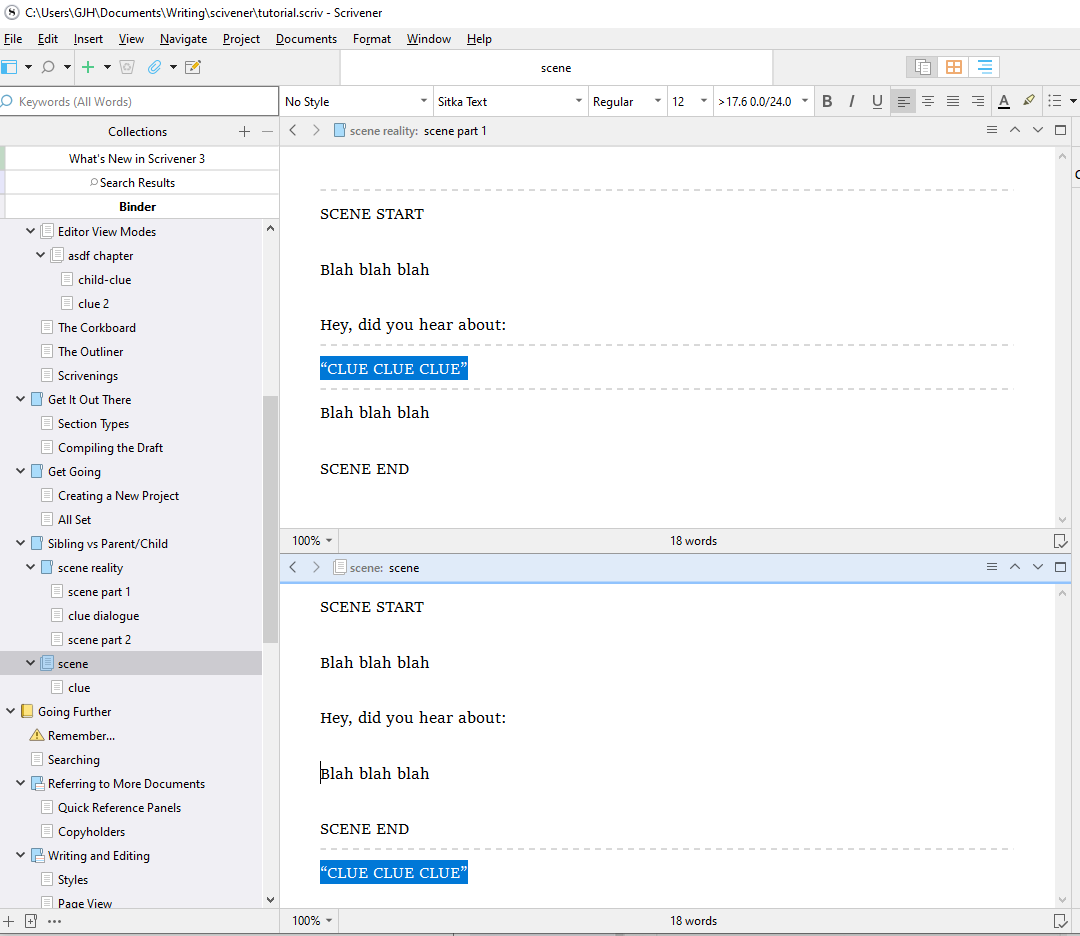Open the Sitka Text font dropdown
Screen dimensions: 1080x936
(x=509, y=101)
